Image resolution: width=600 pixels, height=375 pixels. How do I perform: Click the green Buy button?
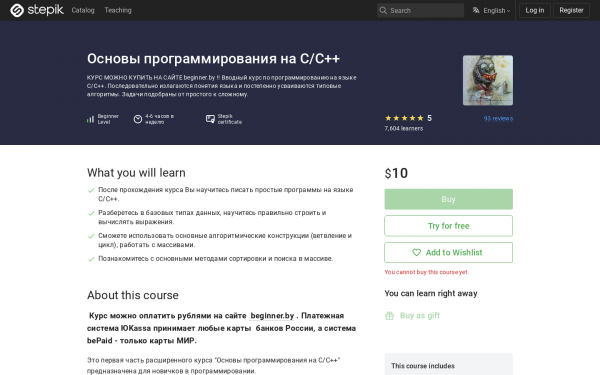click(x=448, y=199)
